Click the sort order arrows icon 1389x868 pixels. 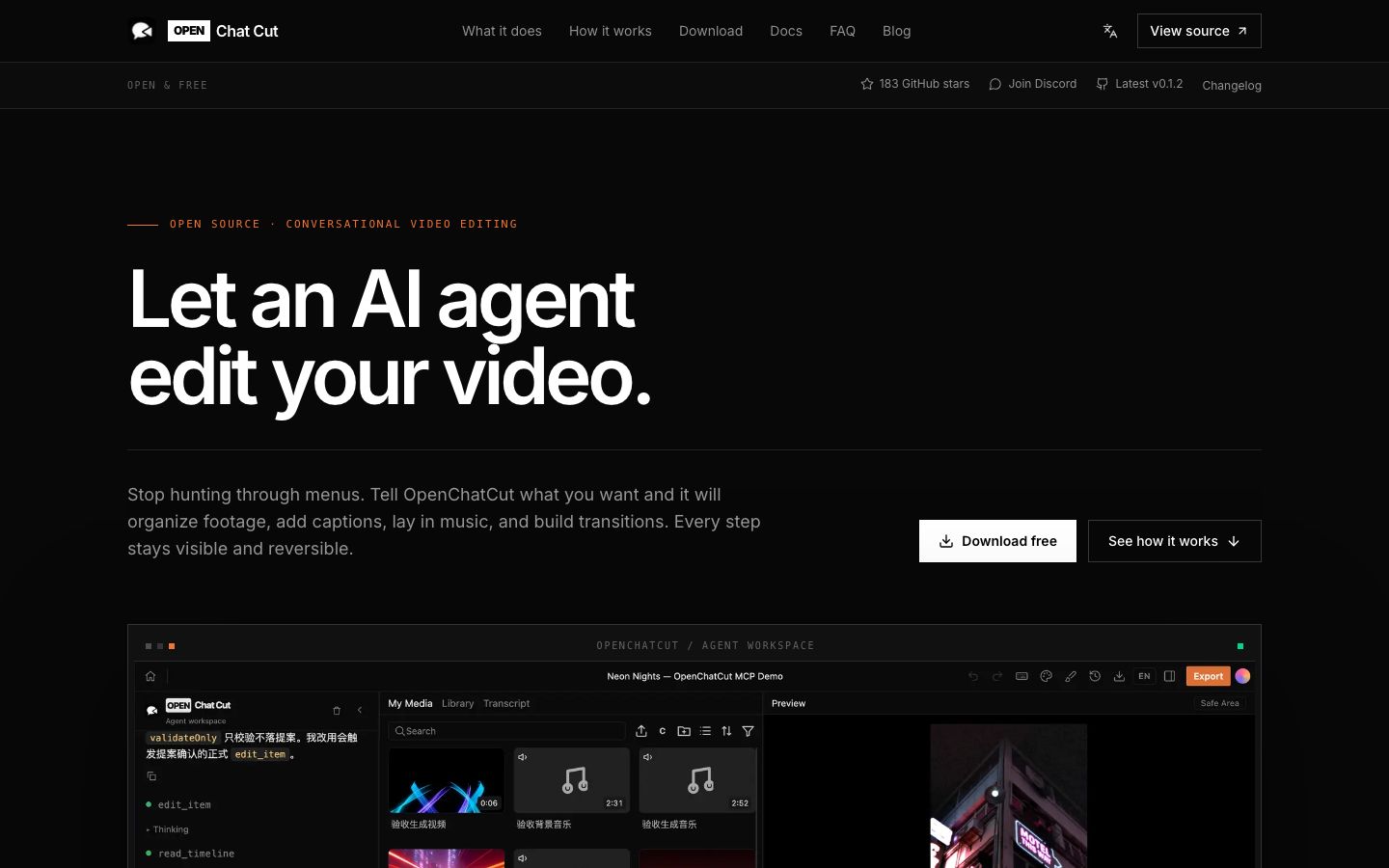pos(726,731)
